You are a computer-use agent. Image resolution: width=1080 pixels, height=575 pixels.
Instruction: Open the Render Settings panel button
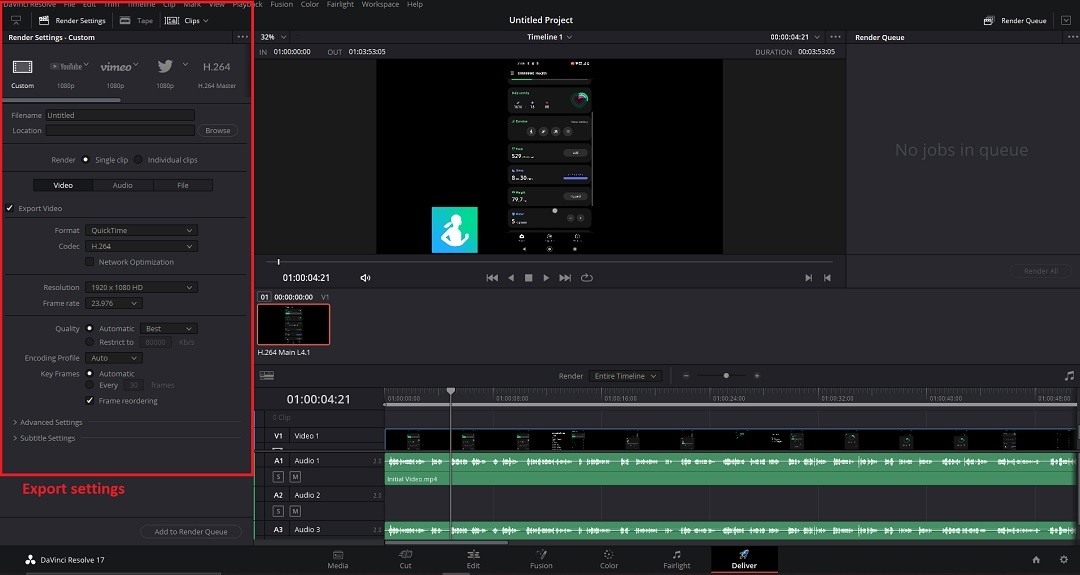click(72, 21)
